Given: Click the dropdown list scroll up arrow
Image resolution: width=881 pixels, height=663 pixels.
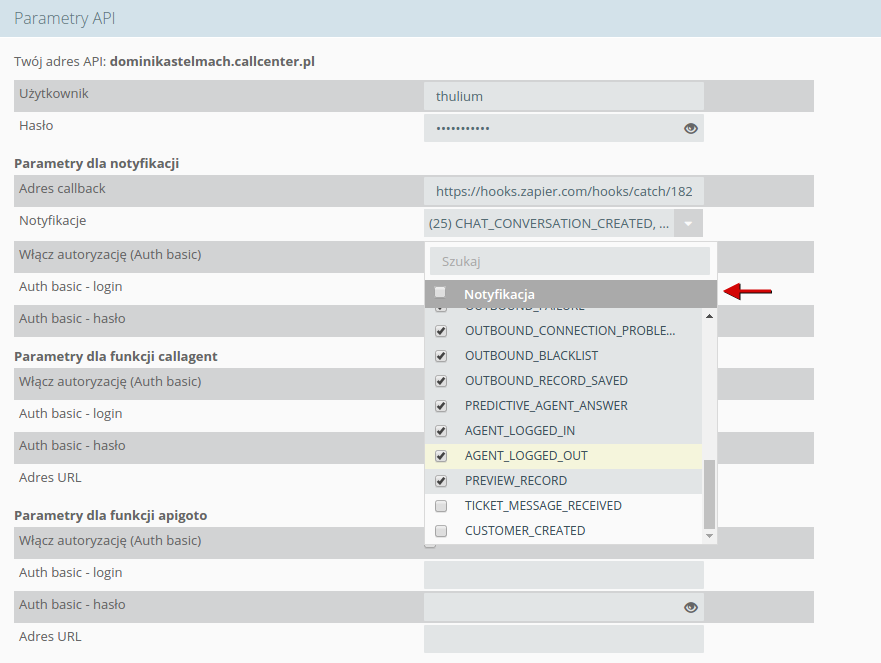Looking at the screenshot, I should (x=709, y=316).
